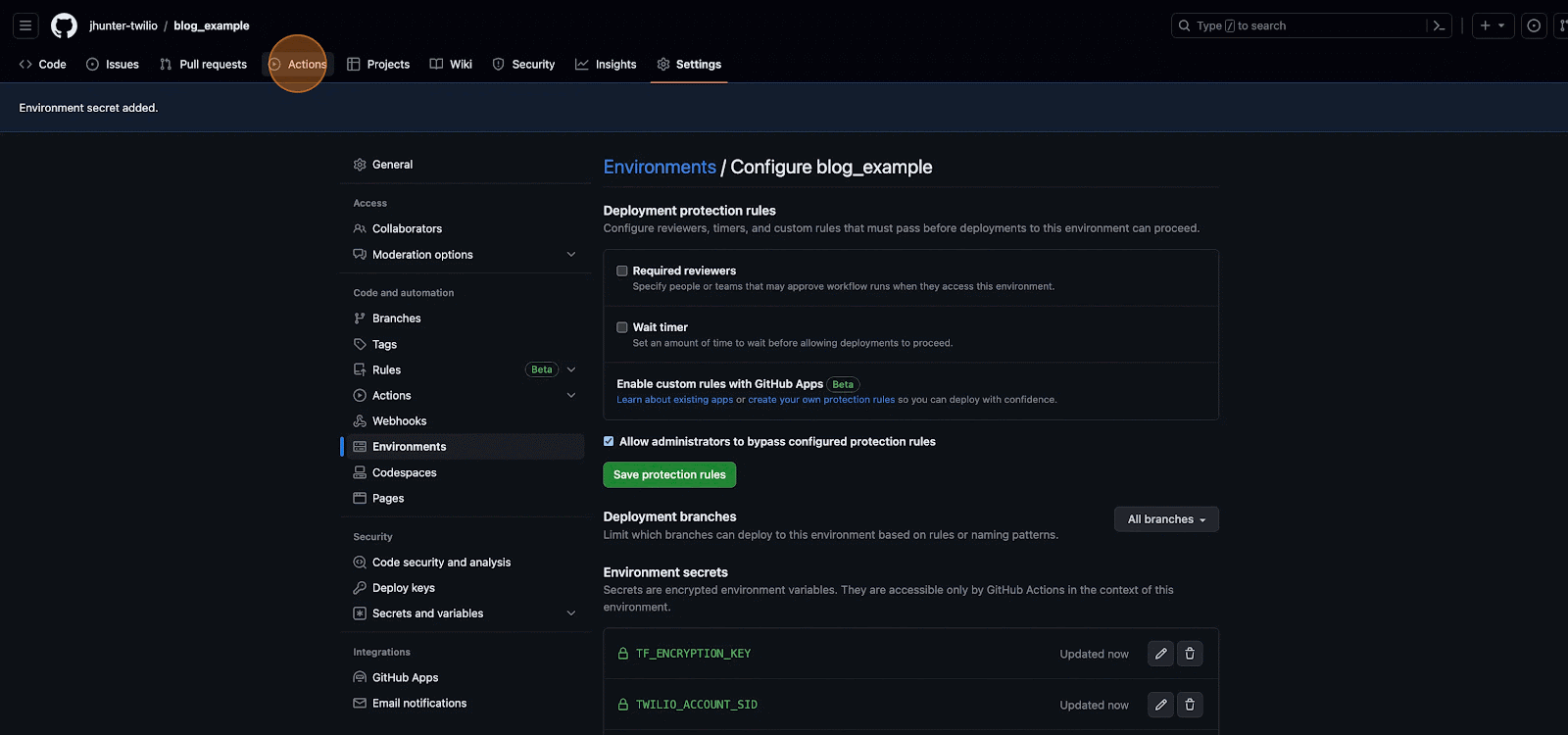Delete the TWILIO_ACCOUNT_SID secret
The height and width of the screenshot is (735, 1568).
pos(1190,705)
